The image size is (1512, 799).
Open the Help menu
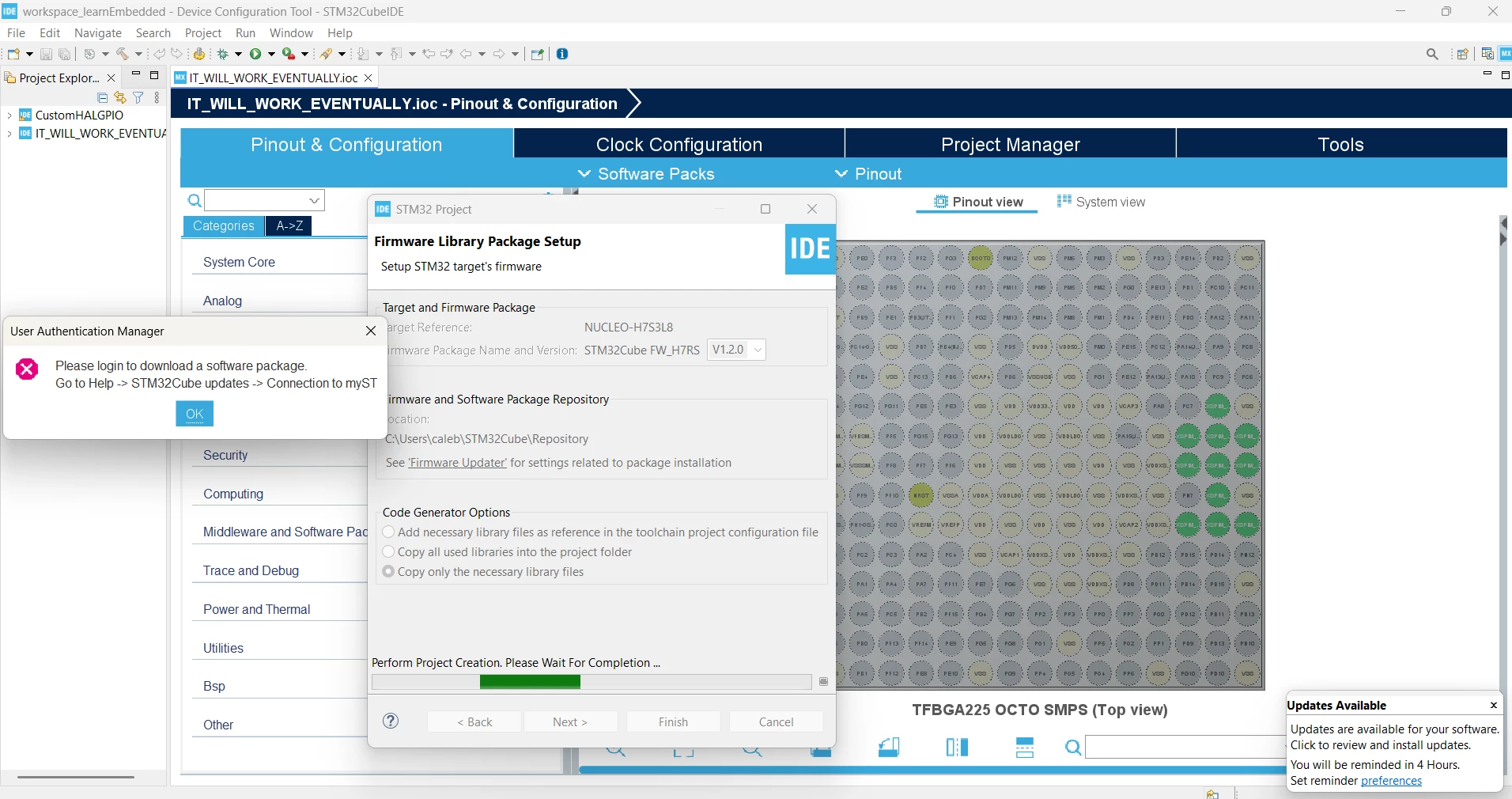(x=340, y=32)
